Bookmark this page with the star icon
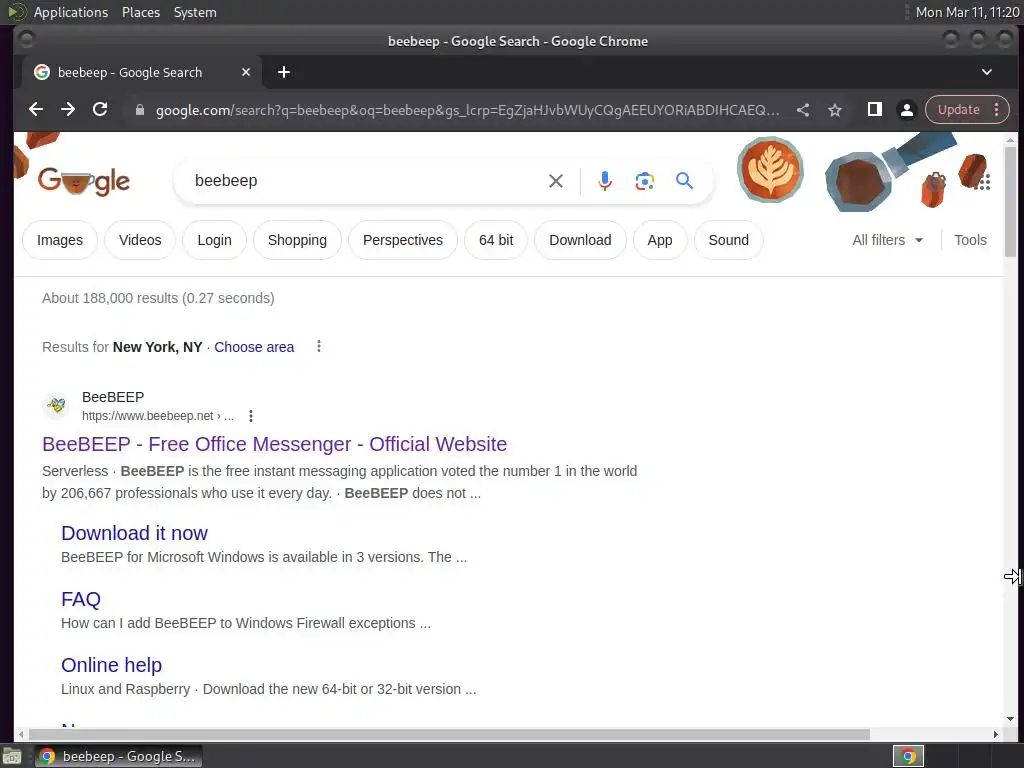 pos(835,110)
